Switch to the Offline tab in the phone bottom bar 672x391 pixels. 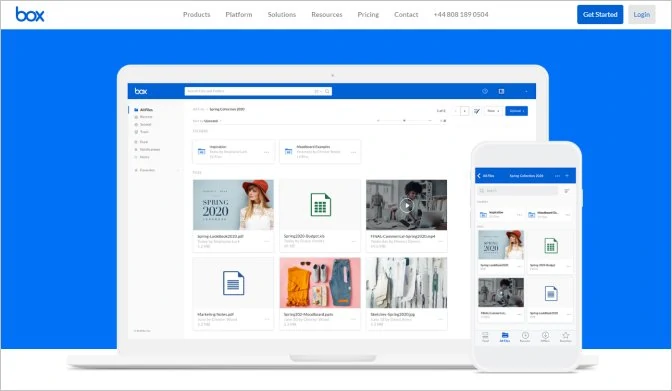click(x=545, y=337)
